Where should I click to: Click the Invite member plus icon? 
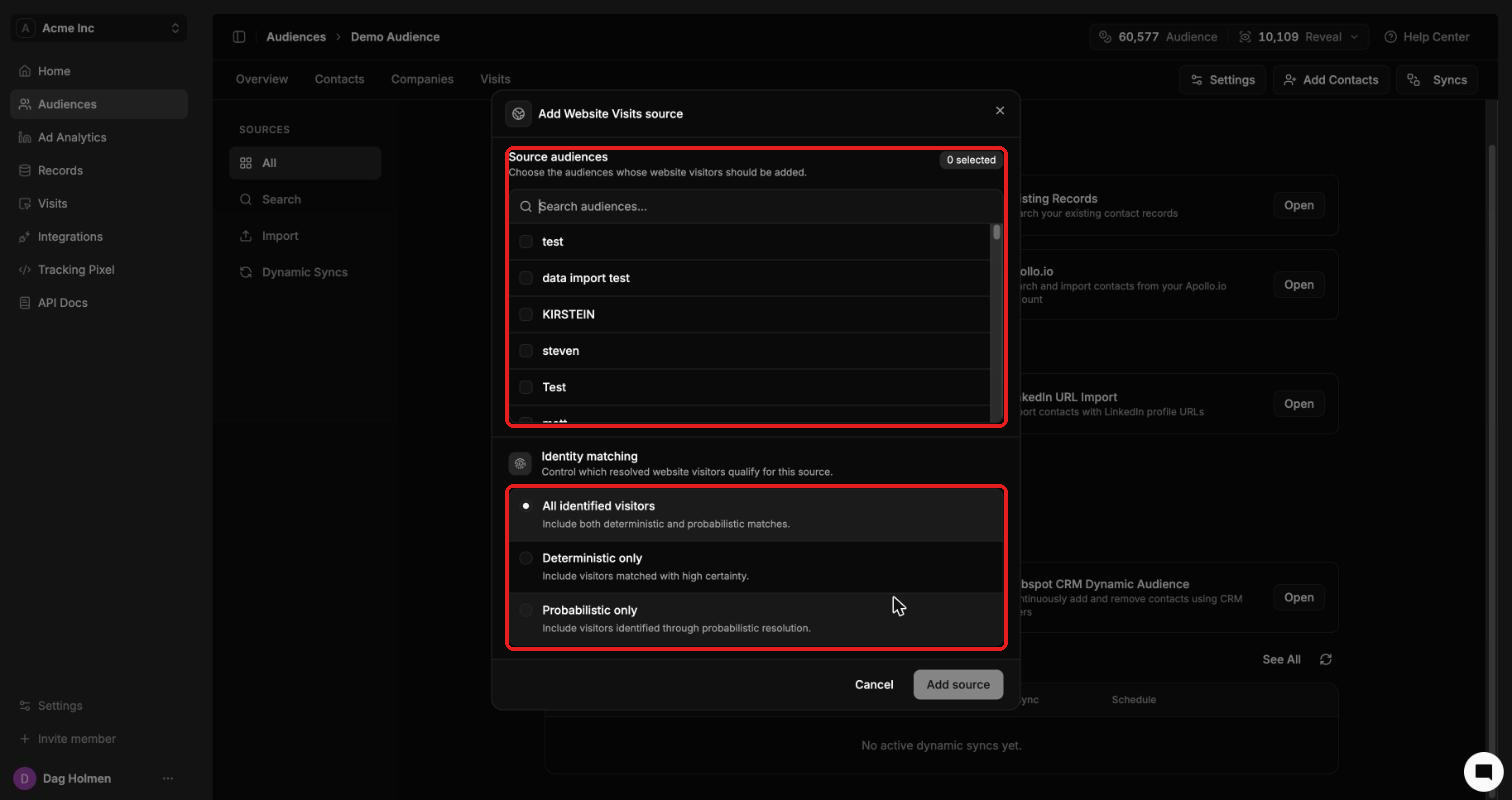click(x=25, y=739)
